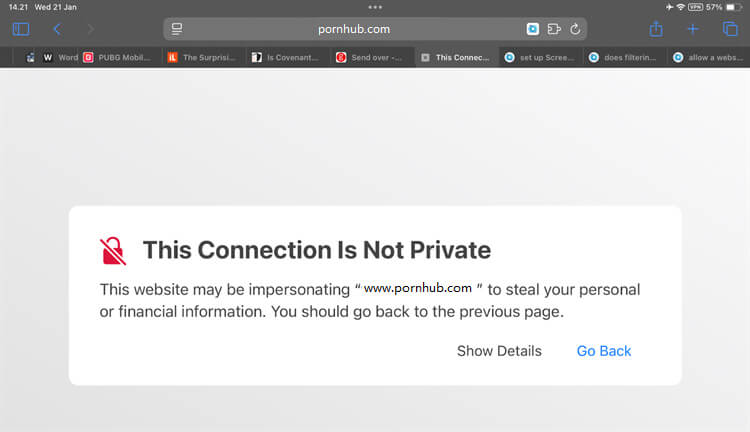Open the 'The Surprisi...' tab
This screenshot has height=432, width=750.
205,58
